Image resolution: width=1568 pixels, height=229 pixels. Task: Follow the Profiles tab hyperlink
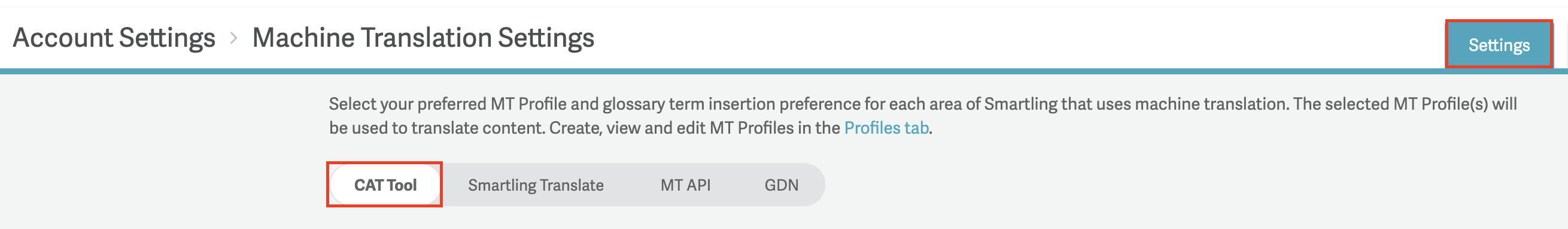point(886,128)
